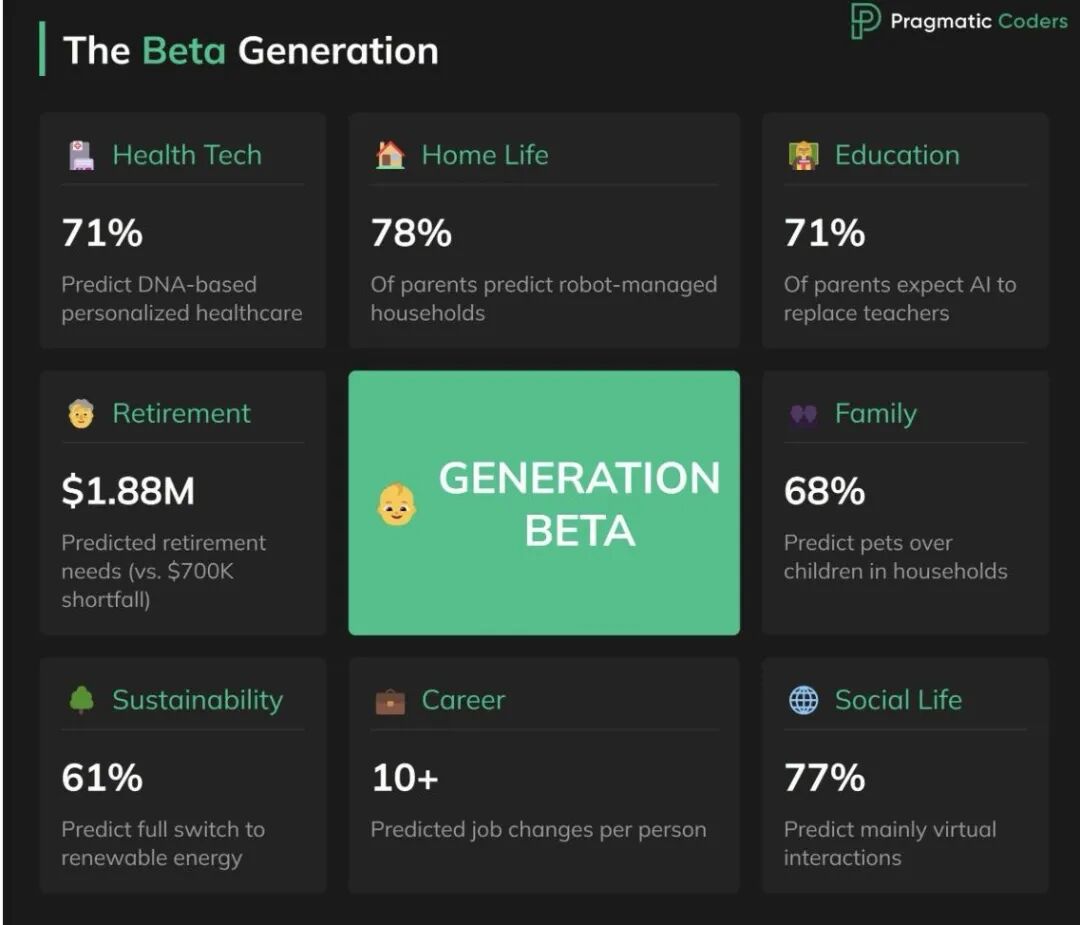Image resolution: width=1080 pixels, height=925 pixels.
Task: Click the hospital icon beside Health Tech
Action: click(81, 155)
